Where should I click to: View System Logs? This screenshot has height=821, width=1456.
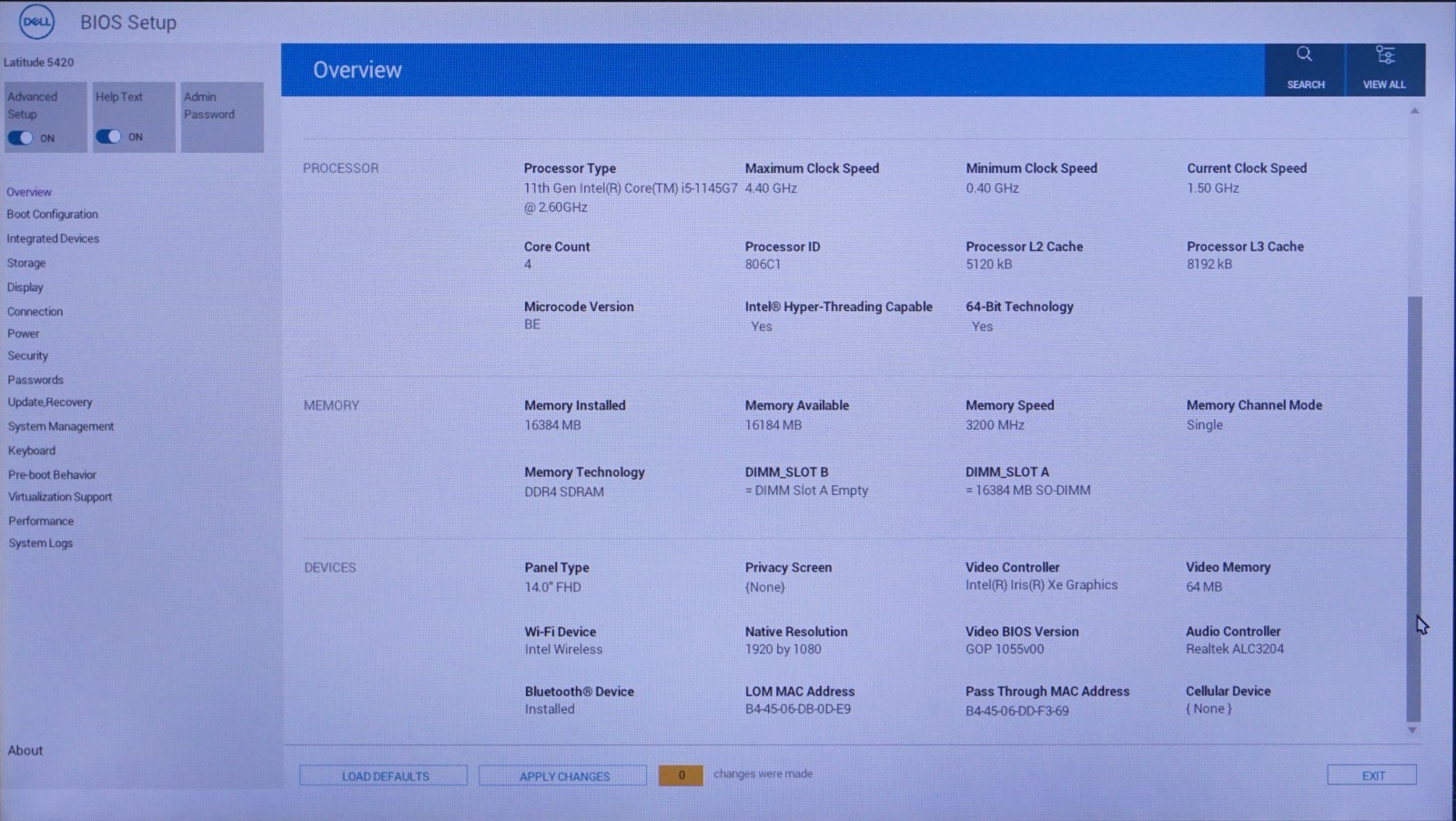tap(41, 543)
